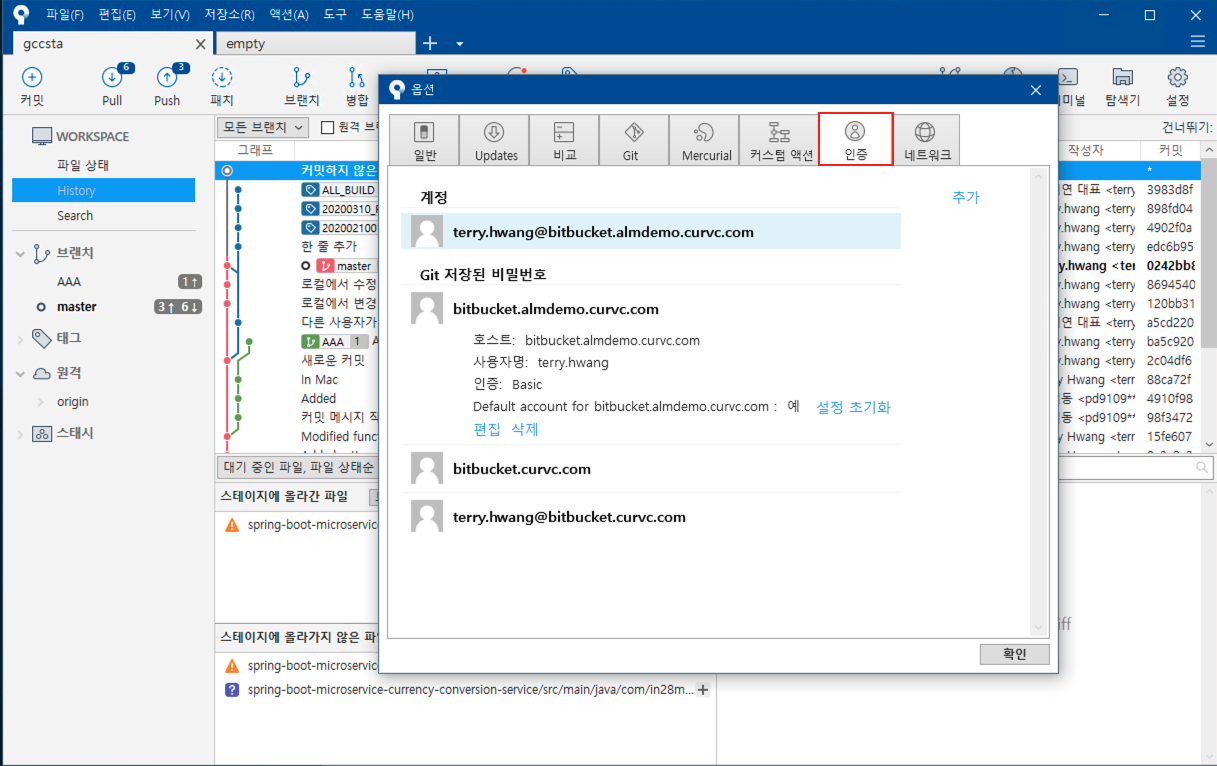The width and height of the screenshot is (1217, 766).
Task: Click the options dialog scrollbar down arrow
Action: pyautogui.click(x=1040, y=630)
